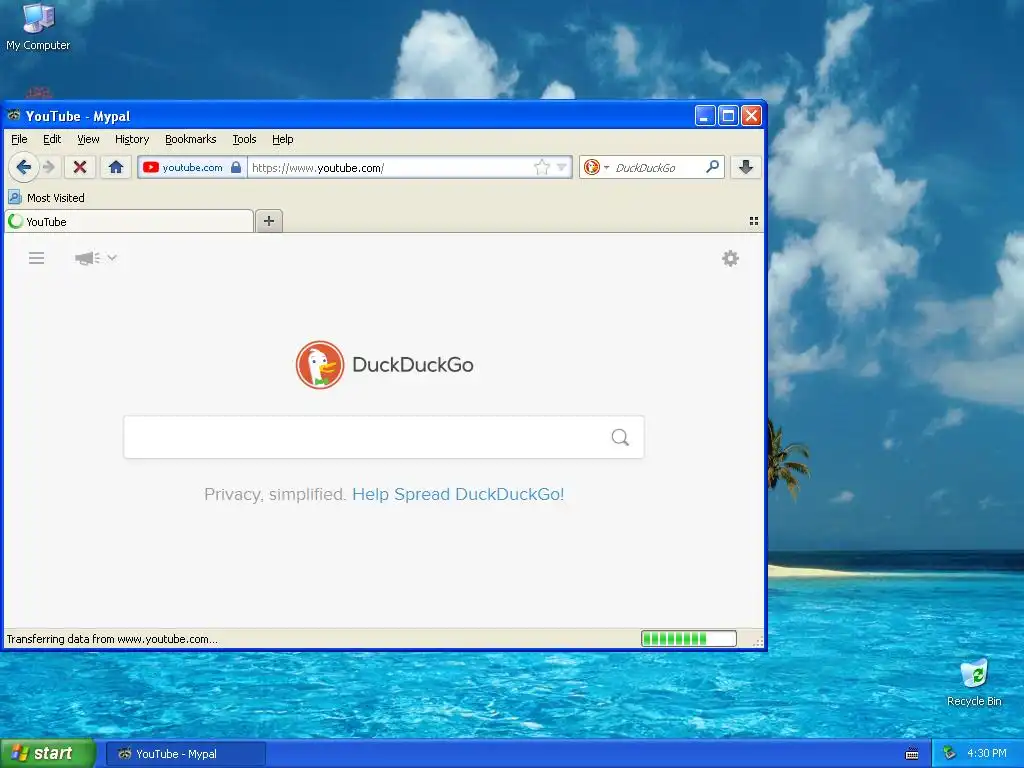The image size is (1024, 768).
Task: Bookmark this page with the star icon
Action: [541, 167]
